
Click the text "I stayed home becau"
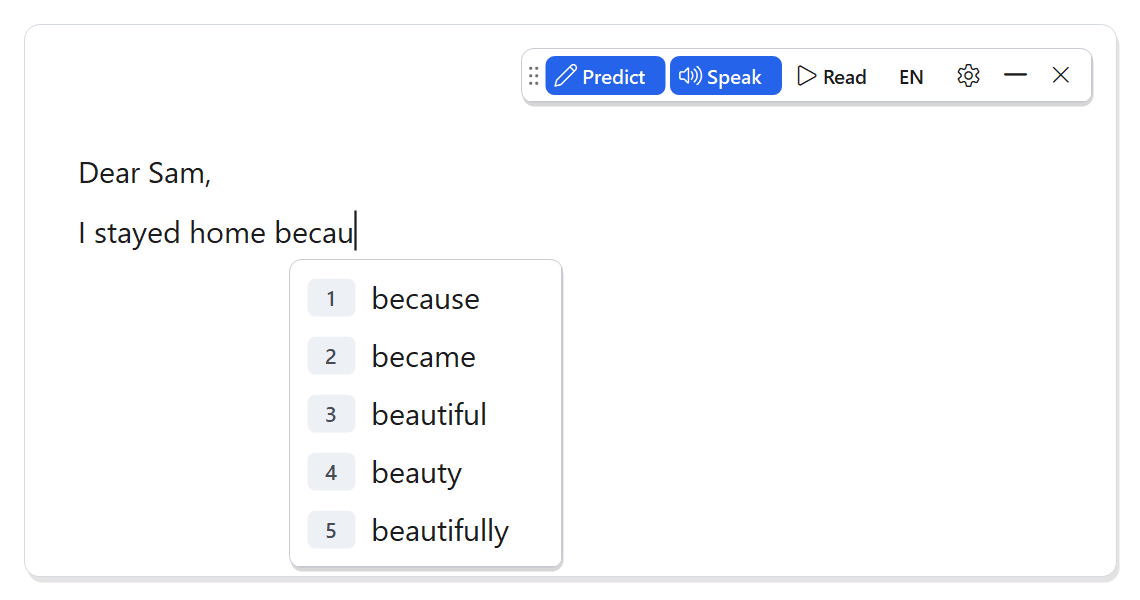[216, 233]
